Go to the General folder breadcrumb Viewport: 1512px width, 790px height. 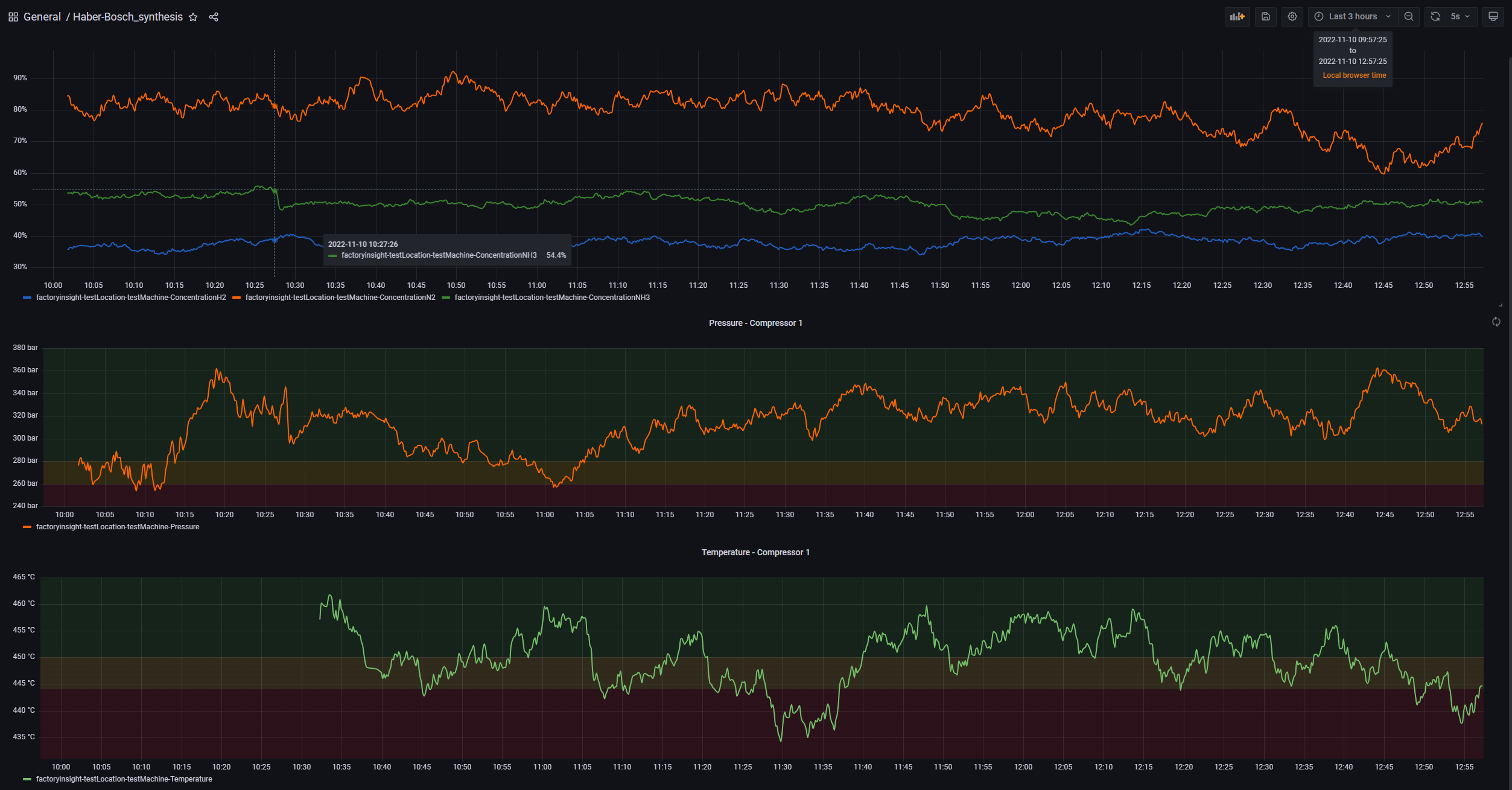tap(42, 18)
